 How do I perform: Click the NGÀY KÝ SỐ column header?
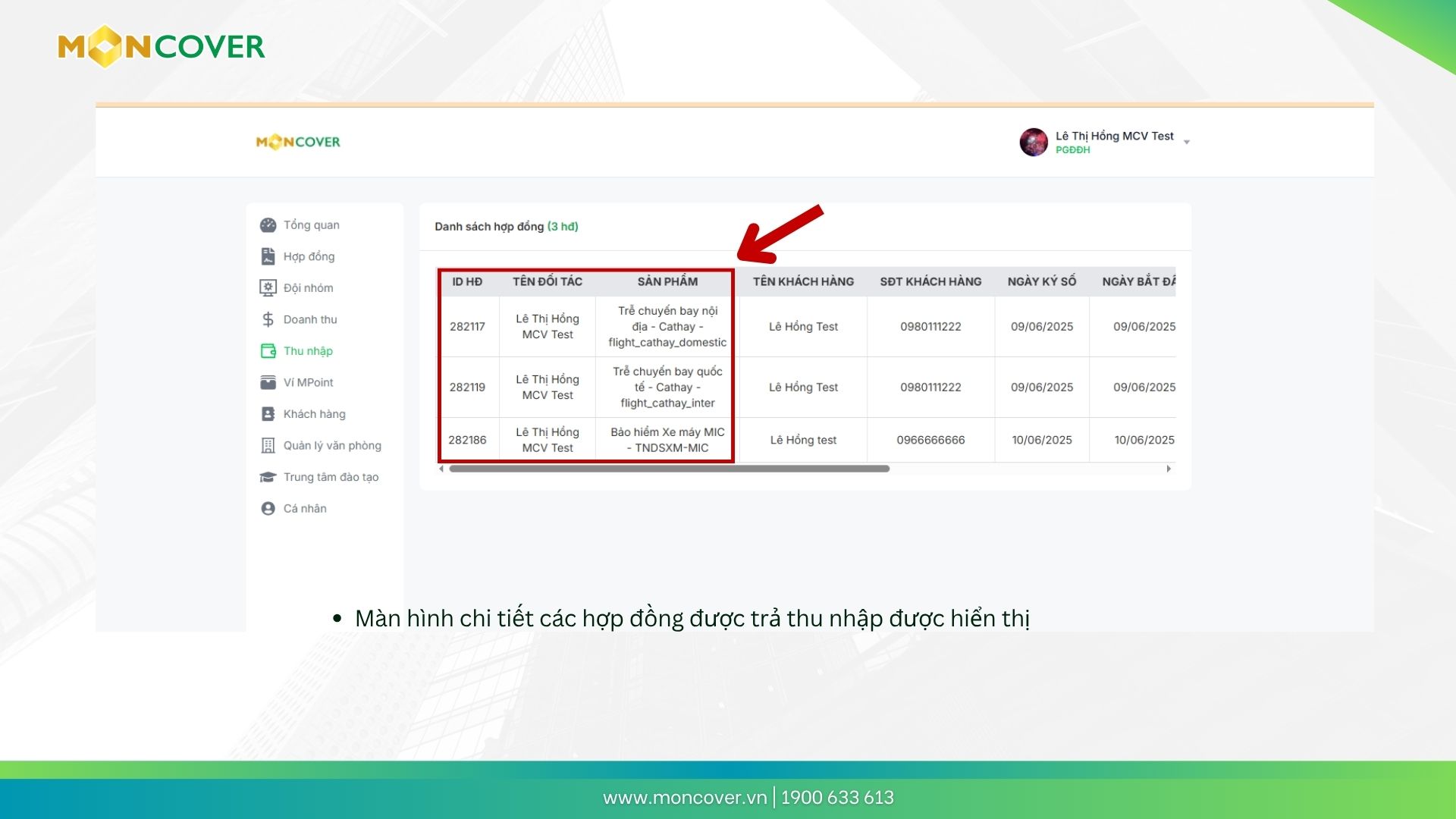coord(1042,281)
